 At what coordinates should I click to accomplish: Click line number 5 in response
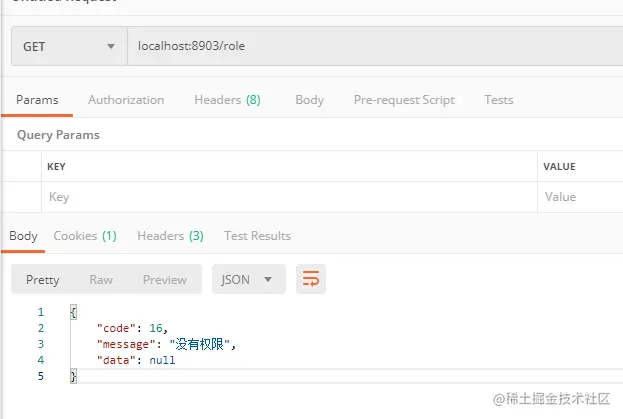(41, 376)
